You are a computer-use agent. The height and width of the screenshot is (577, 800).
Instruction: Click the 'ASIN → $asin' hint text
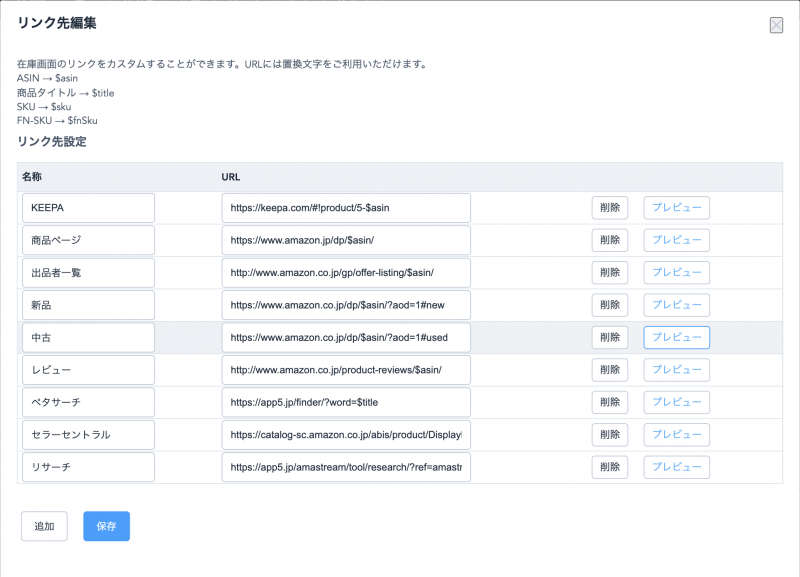[x=47, y=78]
